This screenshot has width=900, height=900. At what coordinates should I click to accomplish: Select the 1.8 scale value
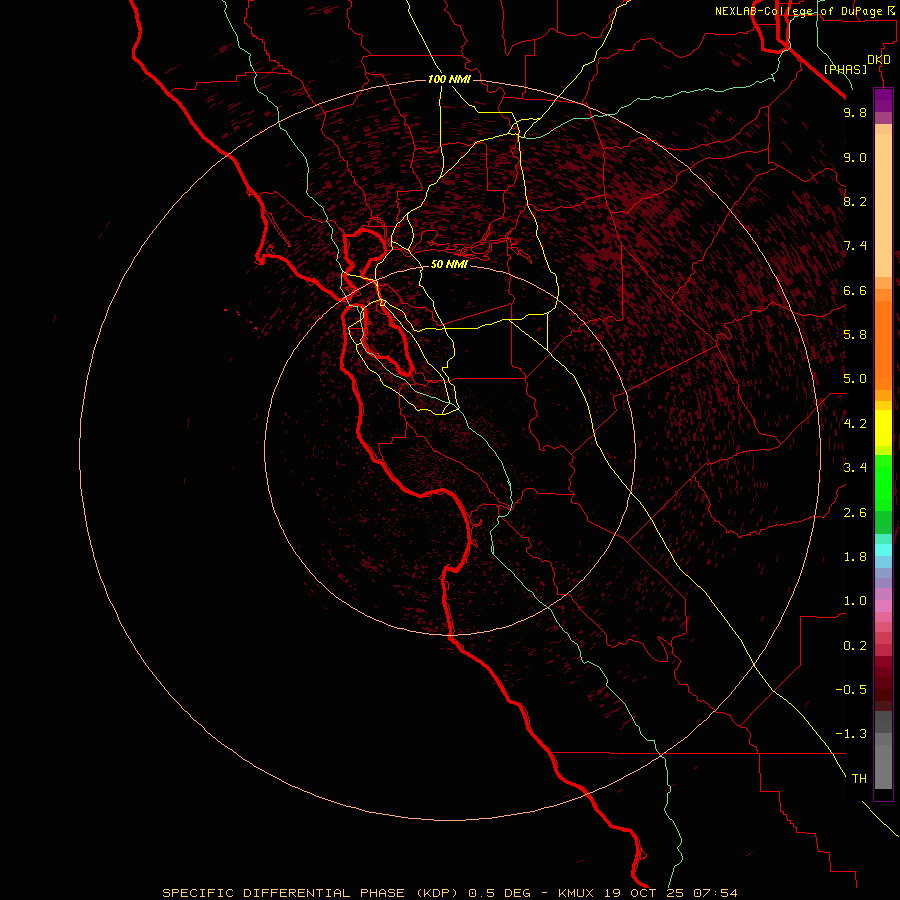coord(855,557)
